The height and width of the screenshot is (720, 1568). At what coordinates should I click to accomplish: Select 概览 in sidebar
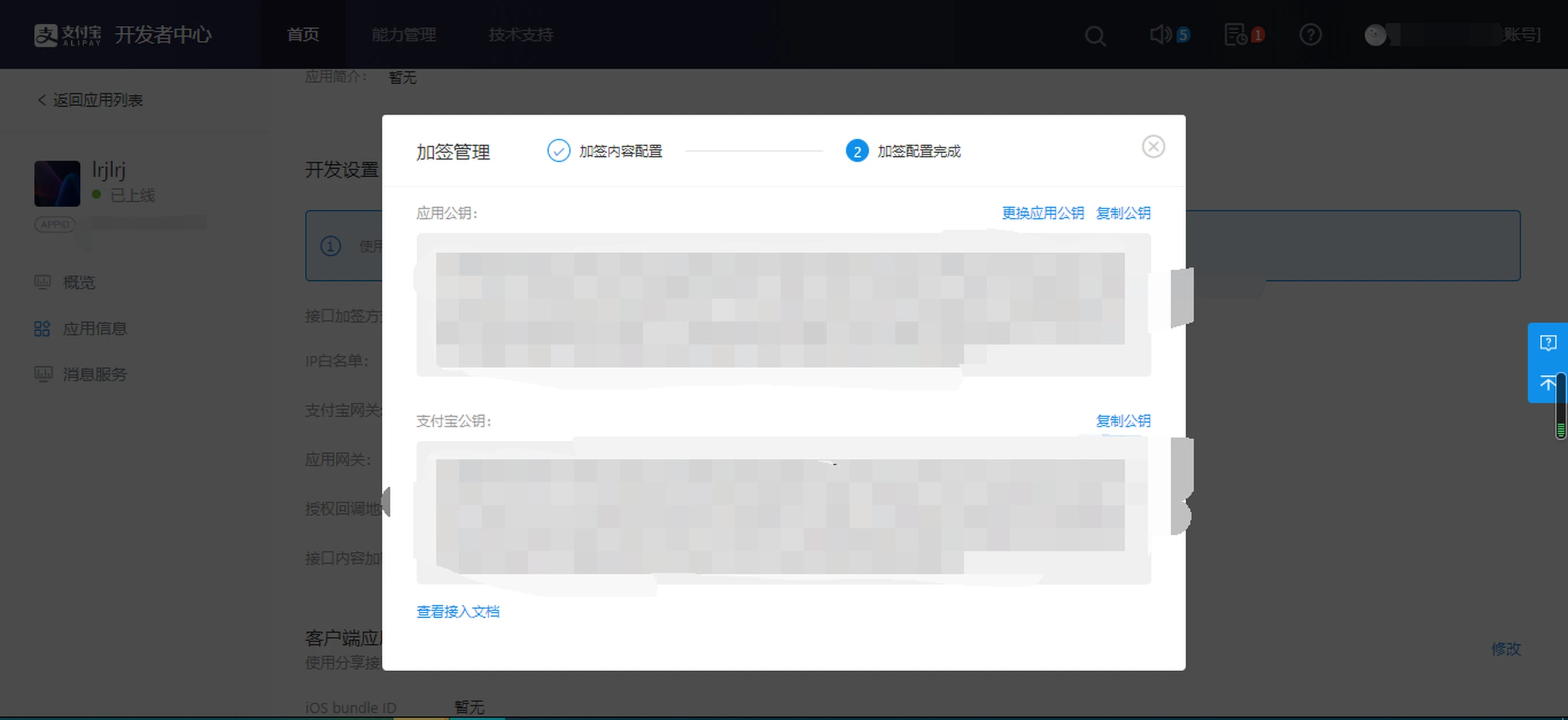click(x=79, y=282)
